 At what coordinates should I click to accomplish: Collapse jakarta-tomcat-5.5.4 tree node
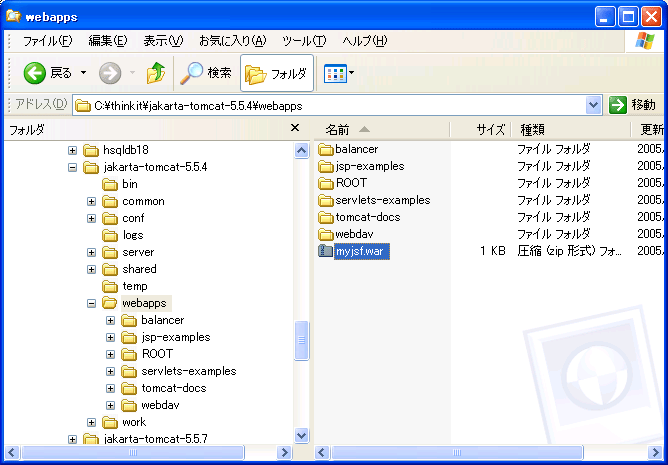pos(72,168)
